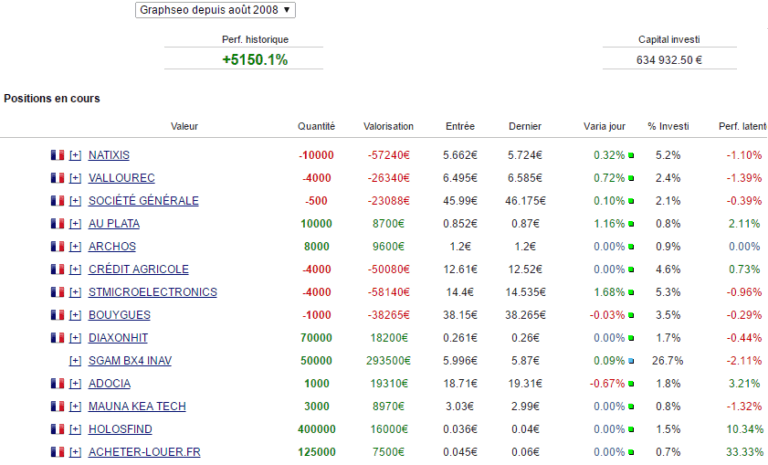768x465 pixels.
Task: Click the blue indicator square in SGAM BX4 row
Action: (x=632, y=361)
